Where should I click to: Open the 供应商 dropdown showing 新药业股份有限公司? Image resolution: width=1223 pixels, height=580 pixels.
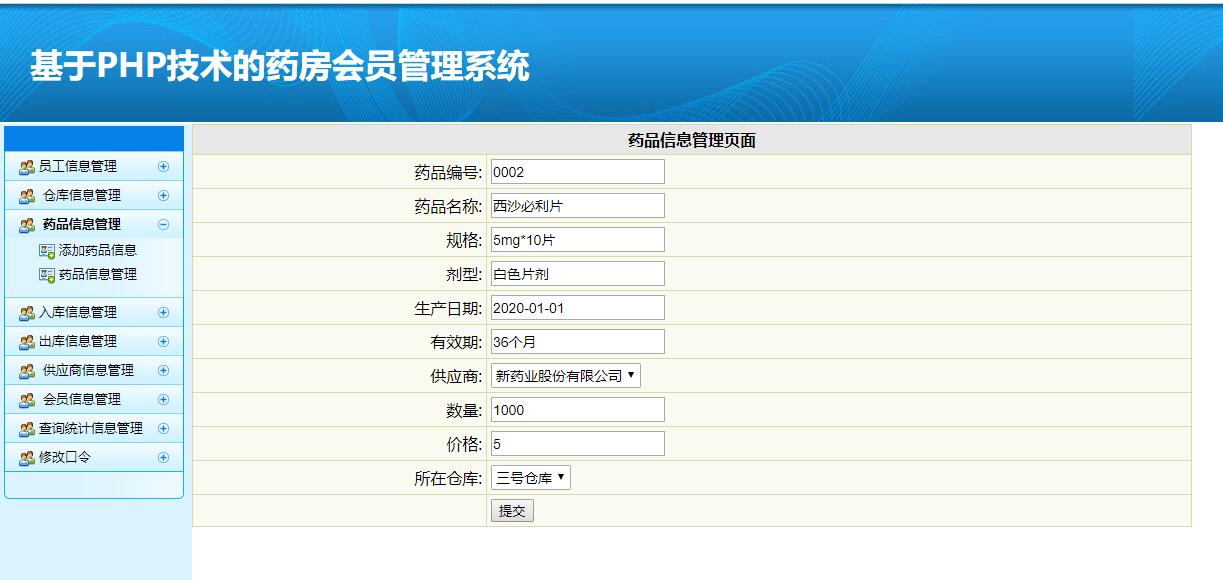point(566,376)
